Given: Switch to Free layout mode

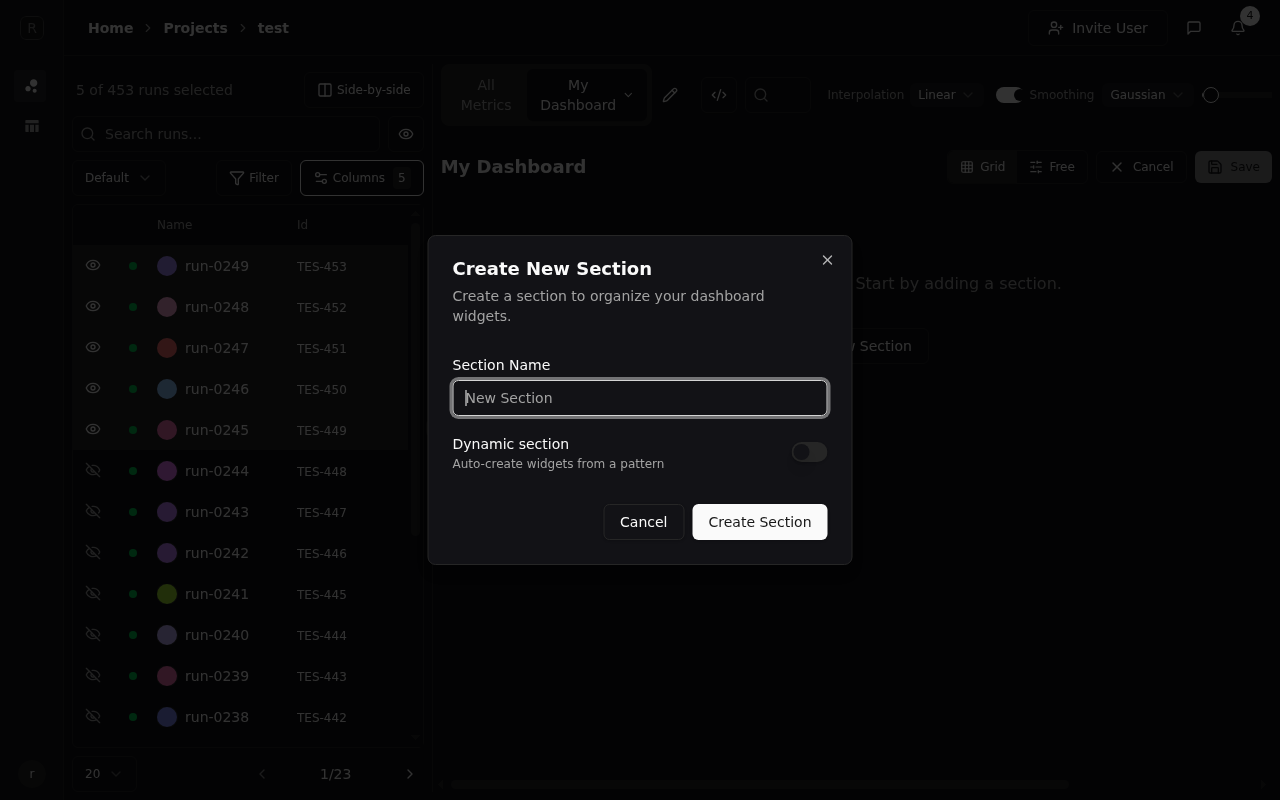Looking at the screenshot, I should click(x=1052, y=166).
